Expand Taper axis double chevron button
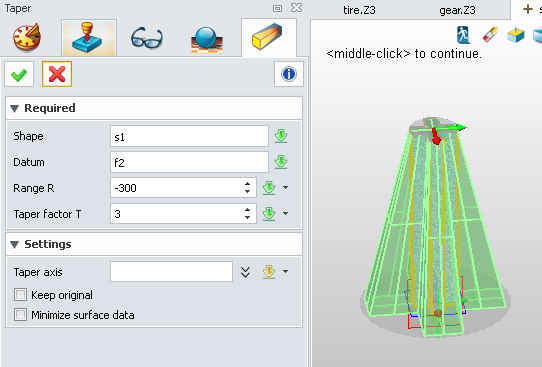This screenshot has width=542, height=367. coord(245,272)
